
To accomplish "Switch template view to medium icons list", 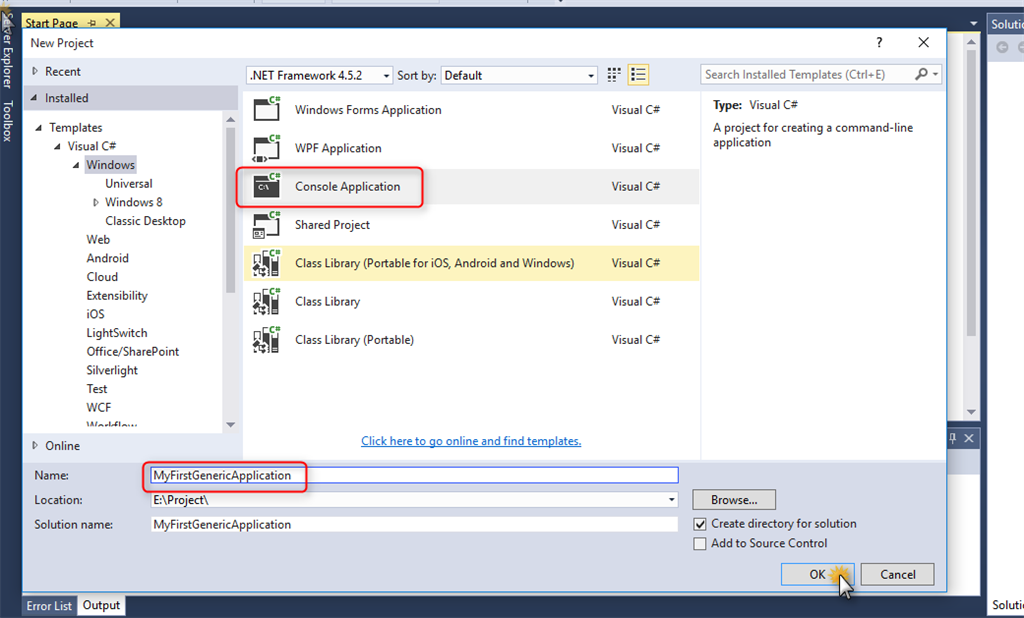I will (x=638, y=75).
